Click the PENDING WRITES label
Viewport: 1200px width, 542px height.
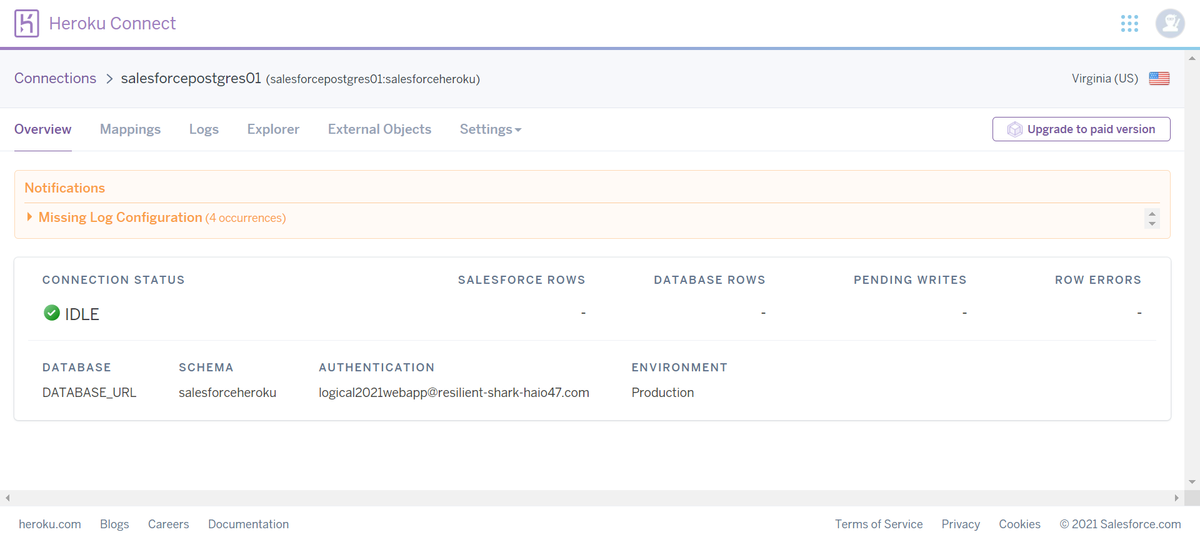[x=910, y=280]
